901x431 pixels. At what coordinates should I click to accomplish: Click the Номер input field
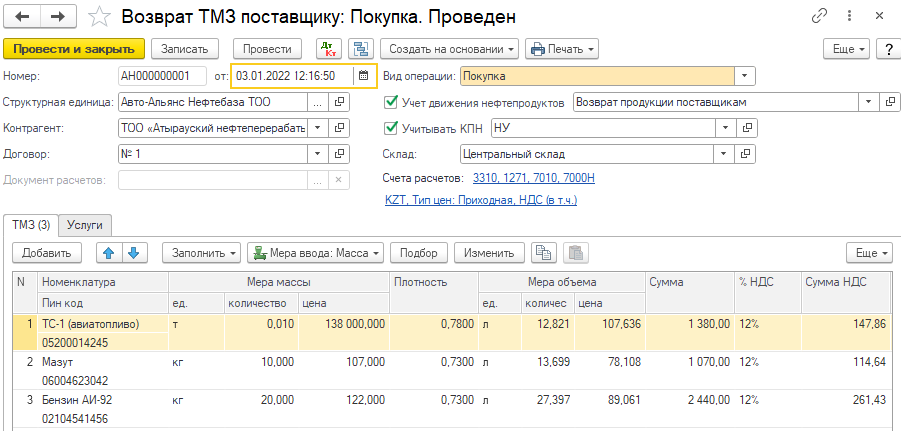tap(162, 76)
